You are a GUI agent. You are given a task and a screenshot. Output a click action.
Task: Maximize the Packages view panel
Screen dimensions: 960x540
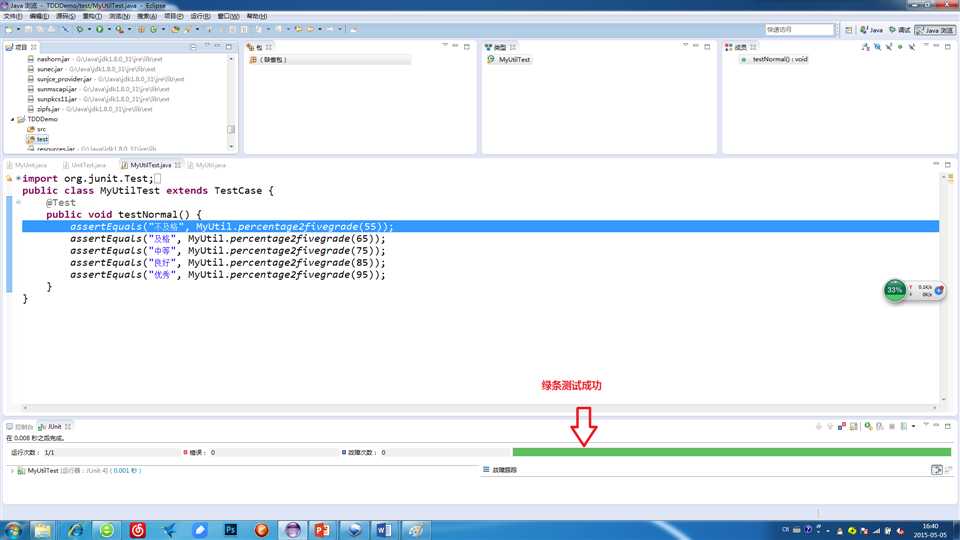click(x=467, y=47)
